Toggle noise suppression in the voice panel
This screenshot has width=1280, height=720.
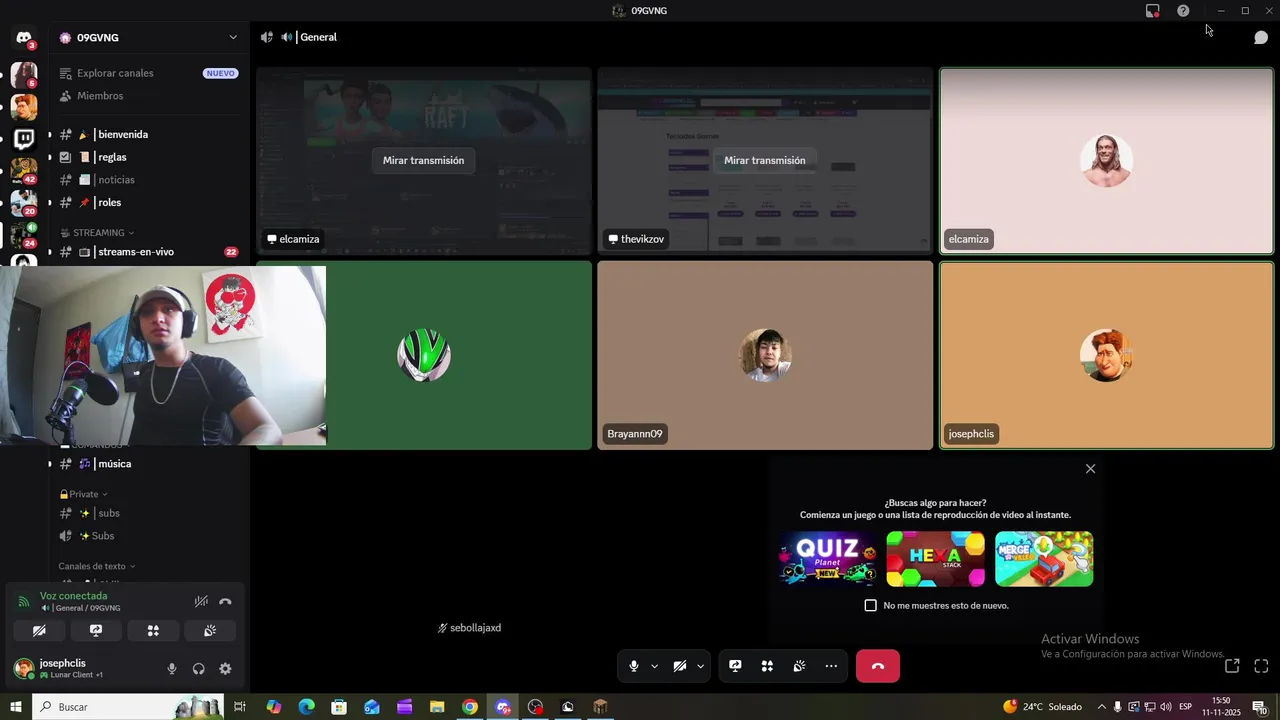[x=201, y=602]
